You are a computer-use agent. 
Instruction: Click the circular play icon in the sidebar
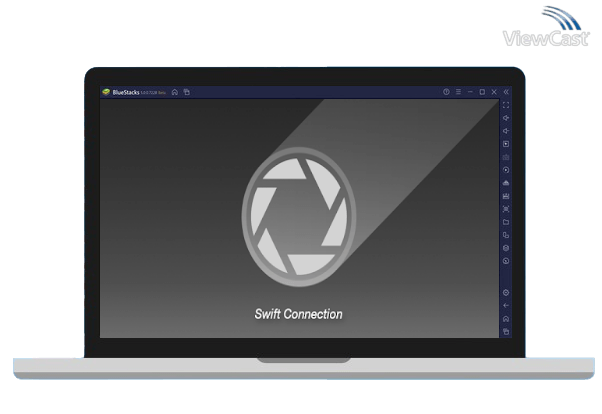(x=506, y=170)
